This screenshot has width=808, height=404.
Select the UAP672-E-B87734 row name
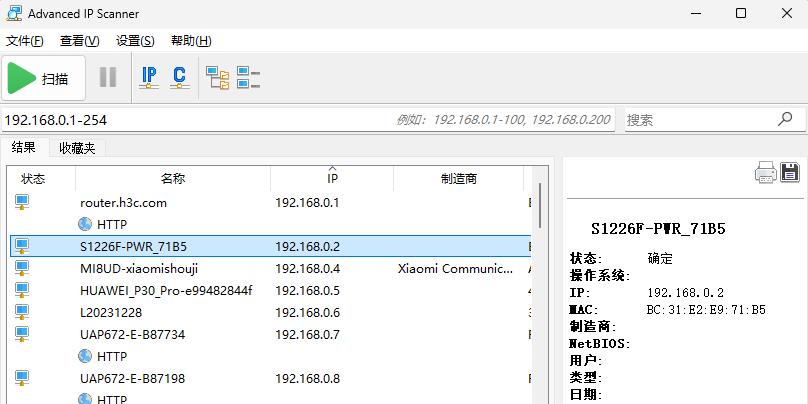pos(132,335)
